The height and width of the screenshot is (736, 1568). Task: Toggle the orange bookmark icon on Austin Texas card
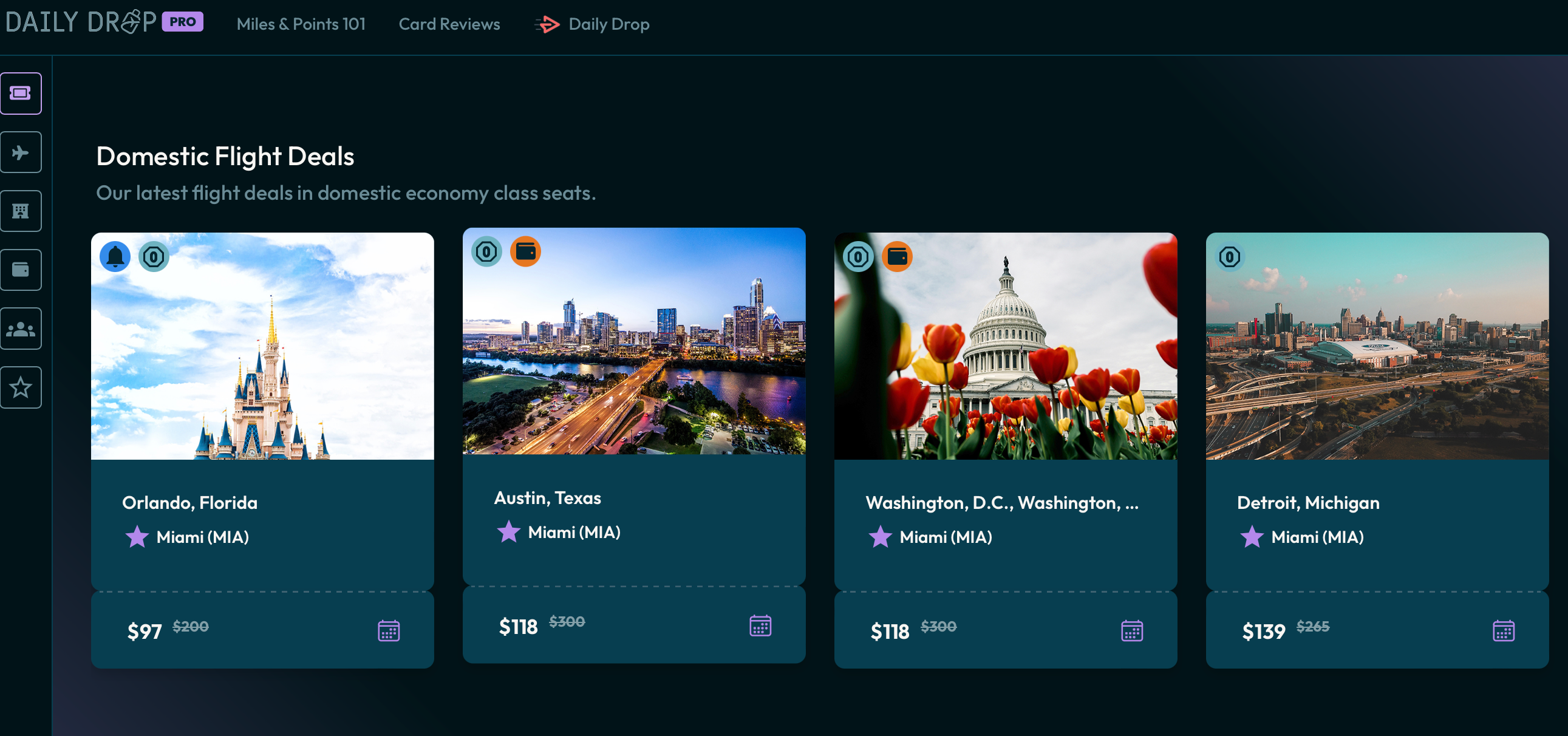pos(526,255)
